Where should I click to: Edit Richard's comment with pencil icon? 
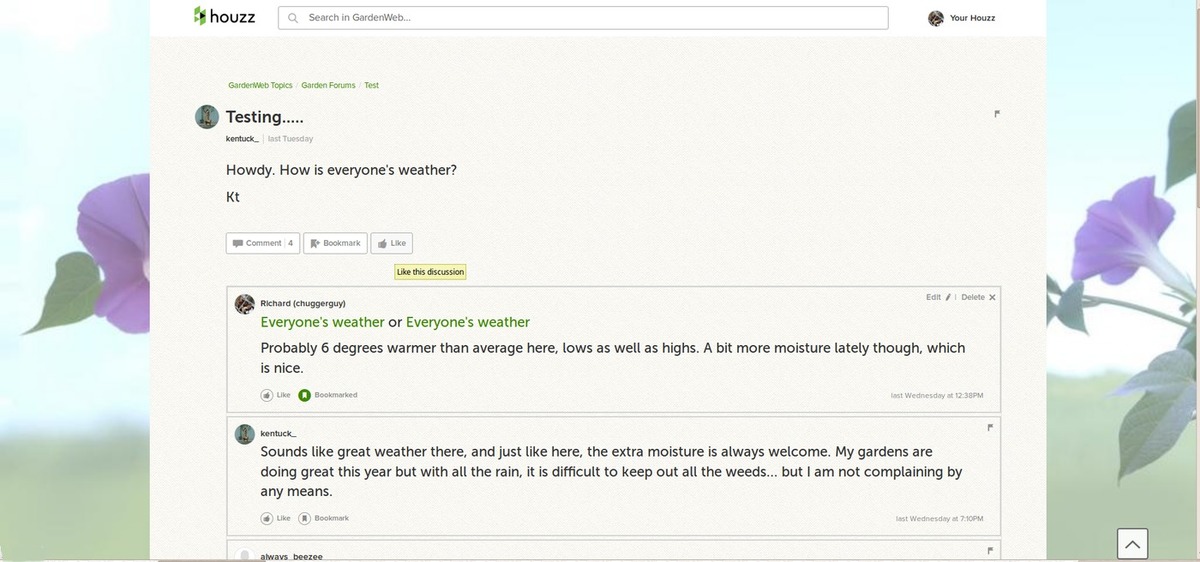coord(948,298)
